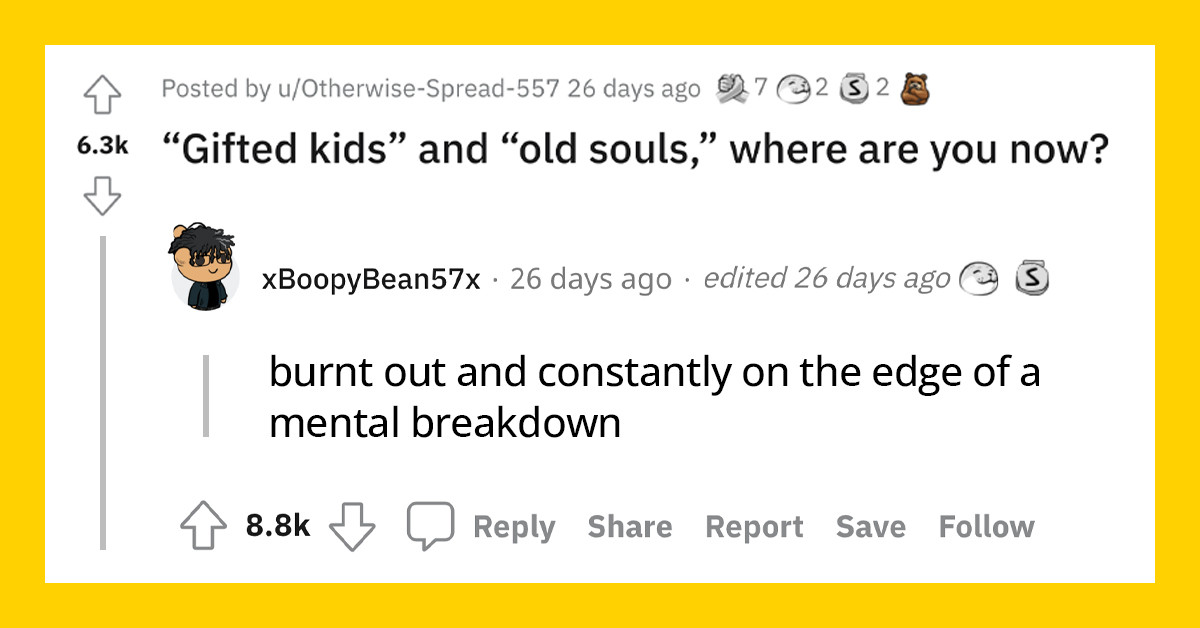Select the Report option on the comment
The image size is (1200, 628).
click(x=754, y=526)
